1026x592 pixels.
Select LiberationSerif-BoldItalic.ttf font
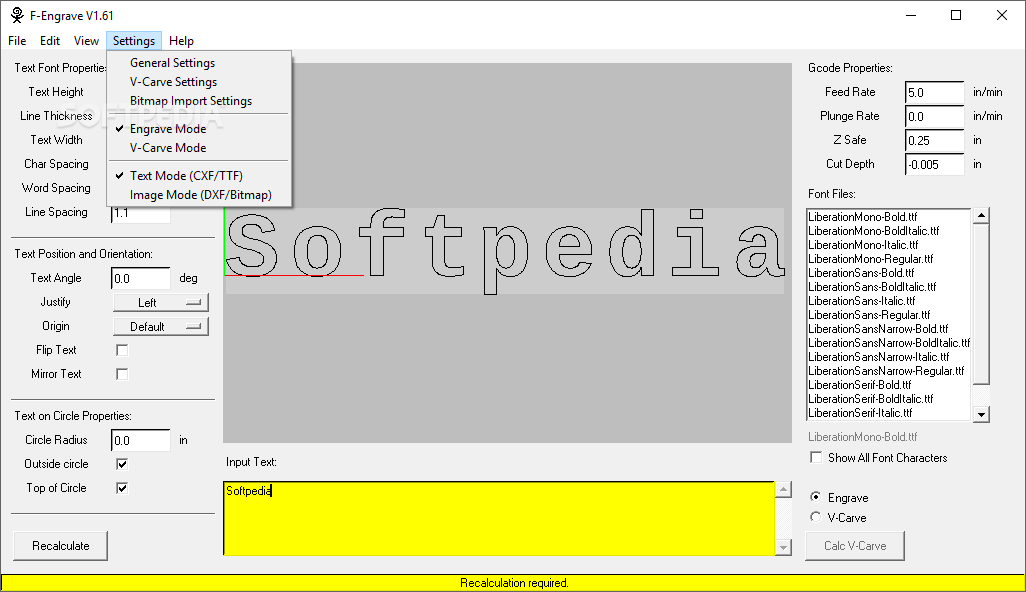tap(871, 399)
